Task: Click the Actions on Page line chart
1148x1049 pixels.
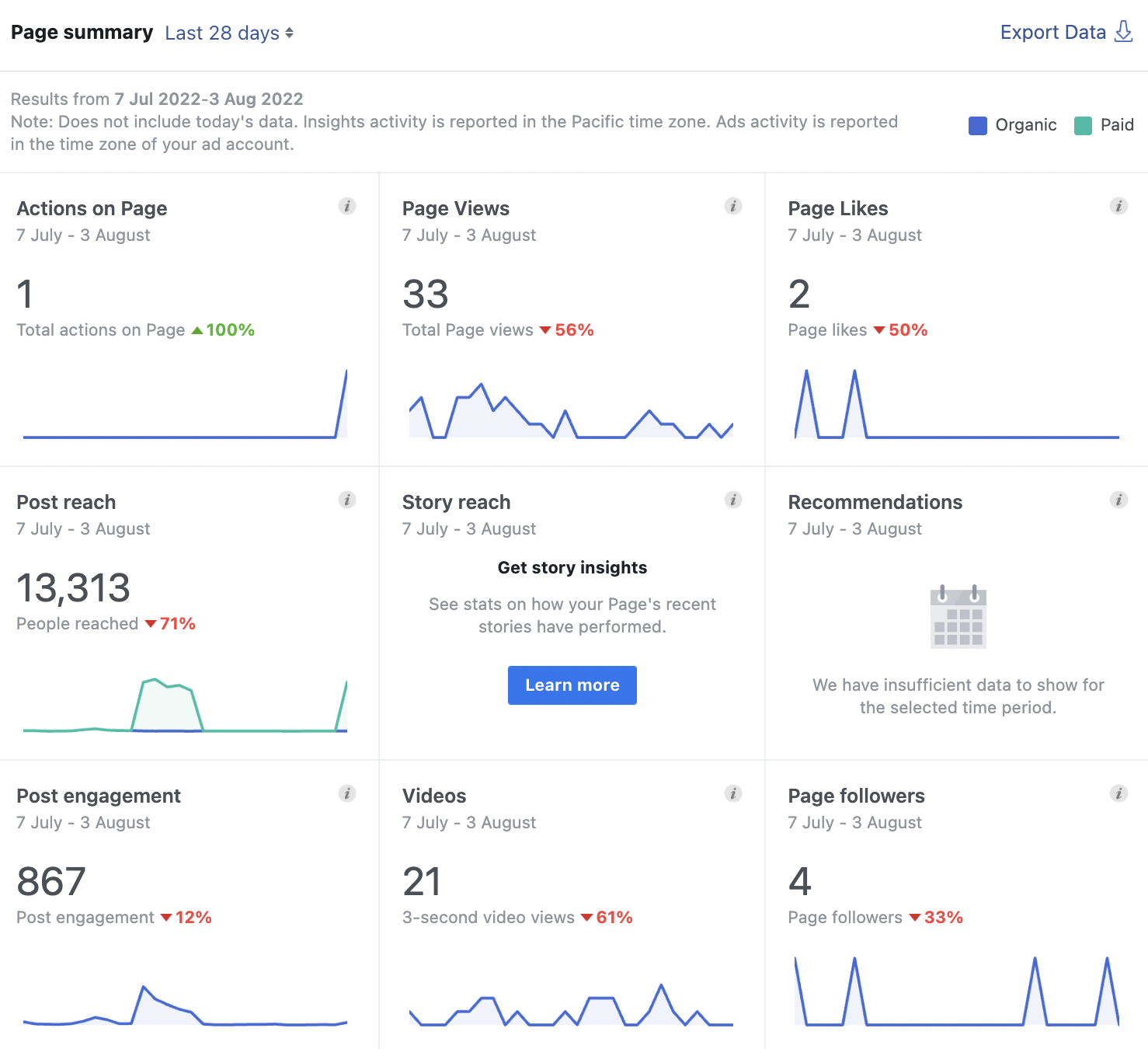Action: pos(185,404)
